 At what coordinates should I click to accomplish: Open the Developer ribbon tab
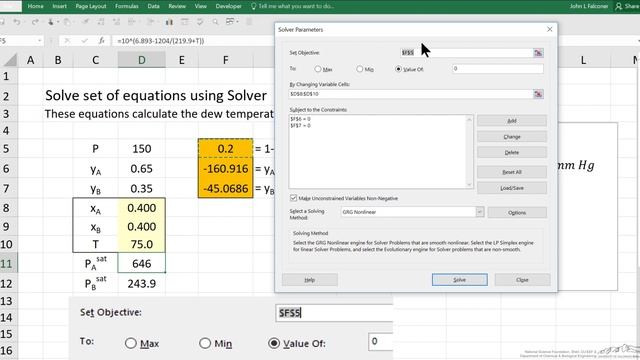pyautogui.click(x=228, y=6)
